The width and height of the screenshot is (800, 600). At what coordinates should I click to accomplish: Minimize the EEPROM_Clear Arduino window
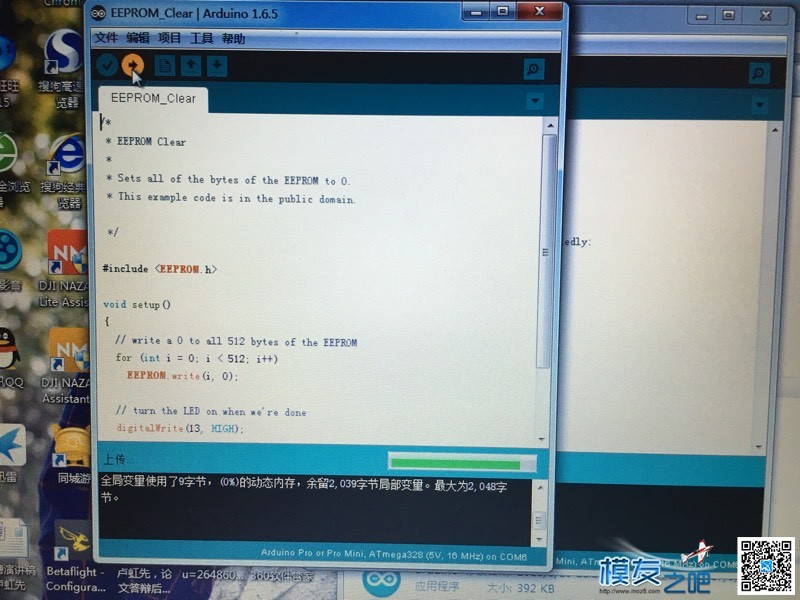(477, 11)
